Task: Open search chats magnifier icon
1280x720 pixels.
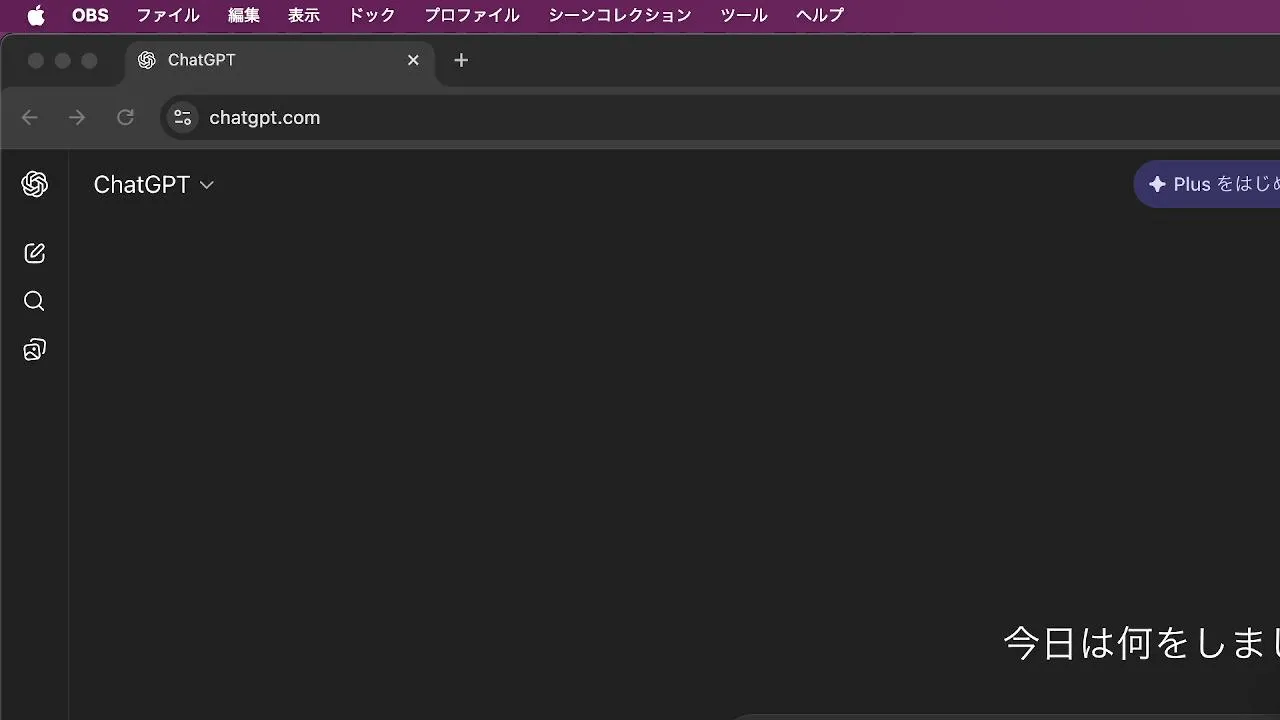Action: (x=35, y=301)
